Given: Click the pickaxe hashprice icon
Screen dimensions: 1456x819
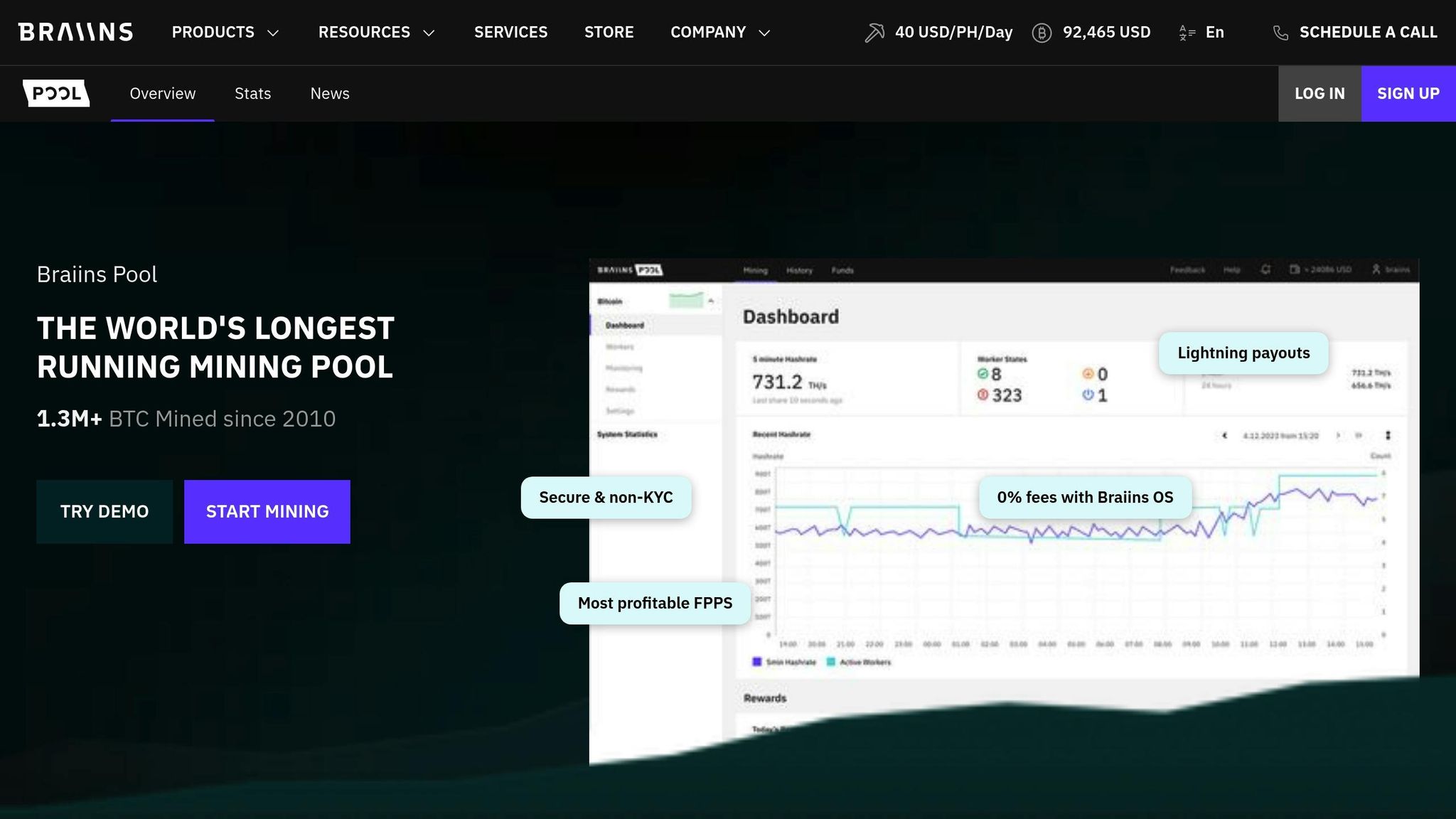Looking at the screenshot, I should click(874, 33).
